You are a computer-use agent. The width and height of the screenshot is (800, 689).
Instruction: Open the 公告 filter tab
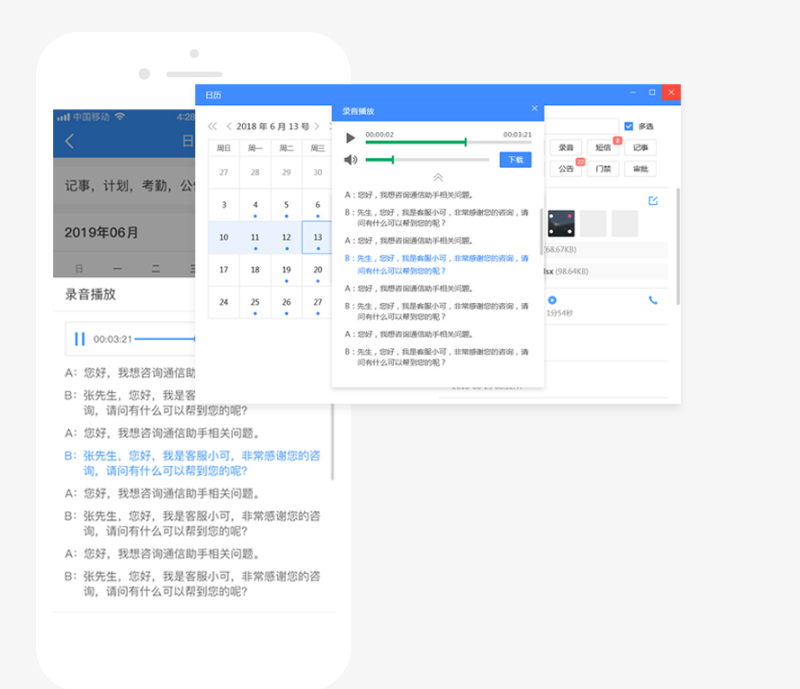click(565, 169)
